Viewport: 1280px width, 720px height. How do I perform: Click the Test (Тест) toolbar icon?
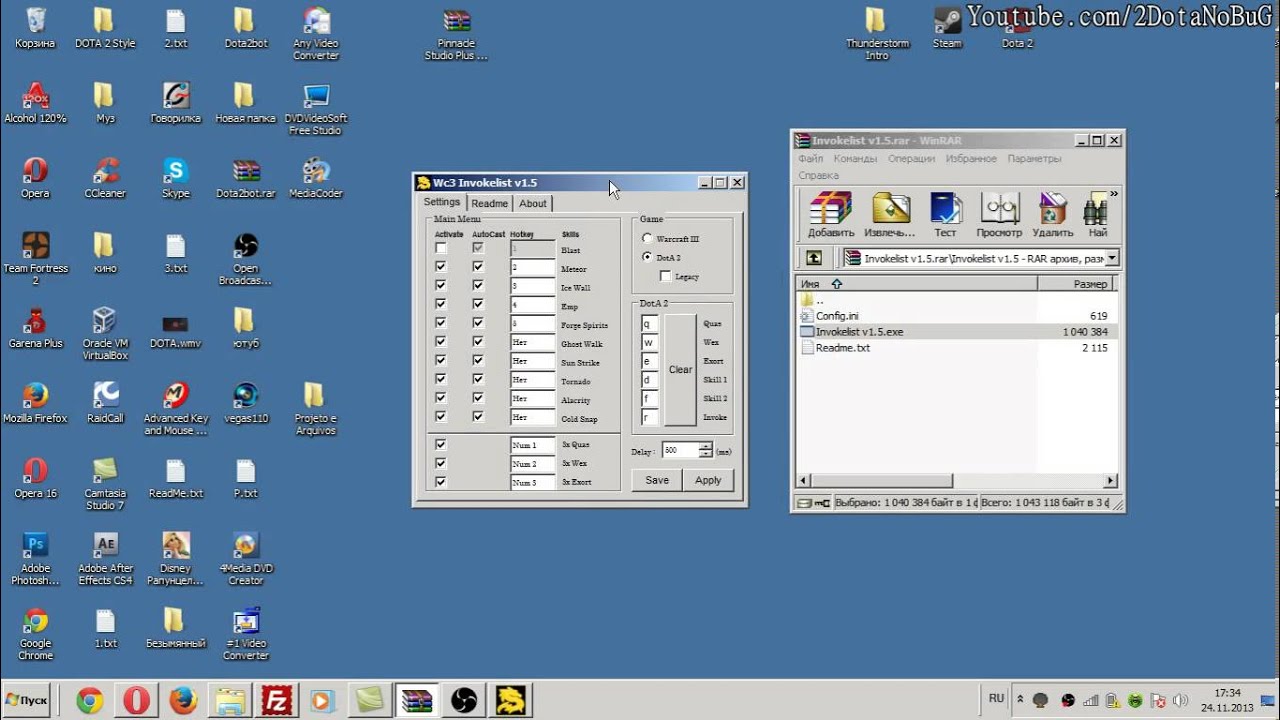coord(945,215)
